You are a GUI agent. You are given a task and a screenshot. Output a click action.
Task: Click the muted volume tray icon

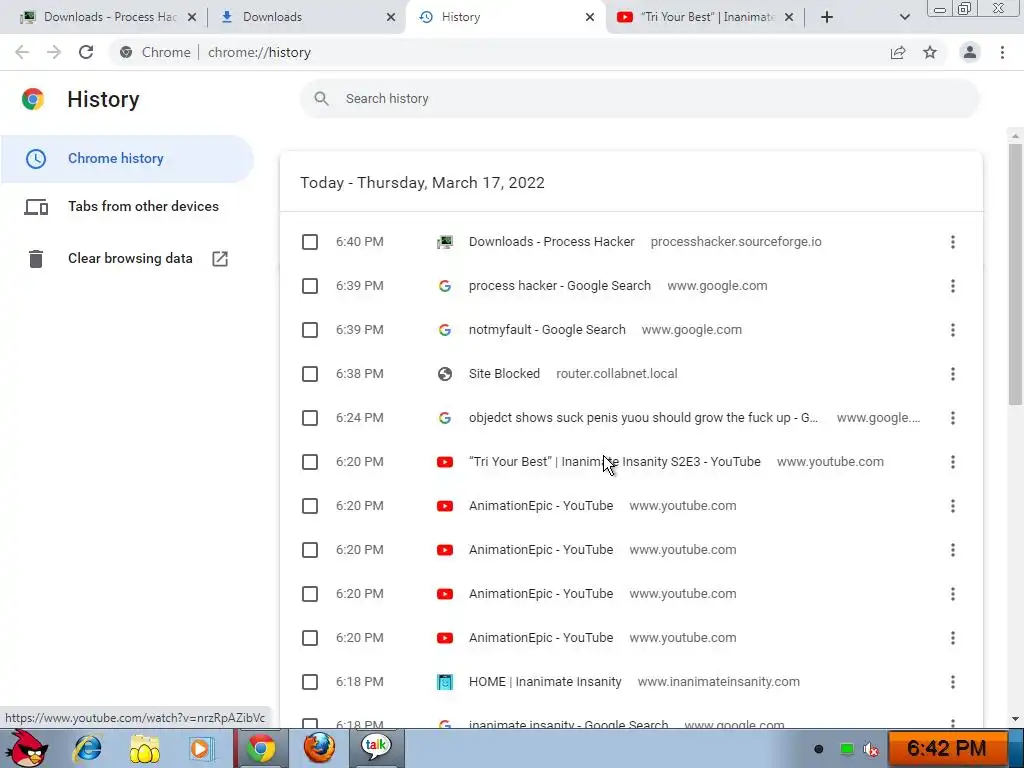click(x=871, y=749)
